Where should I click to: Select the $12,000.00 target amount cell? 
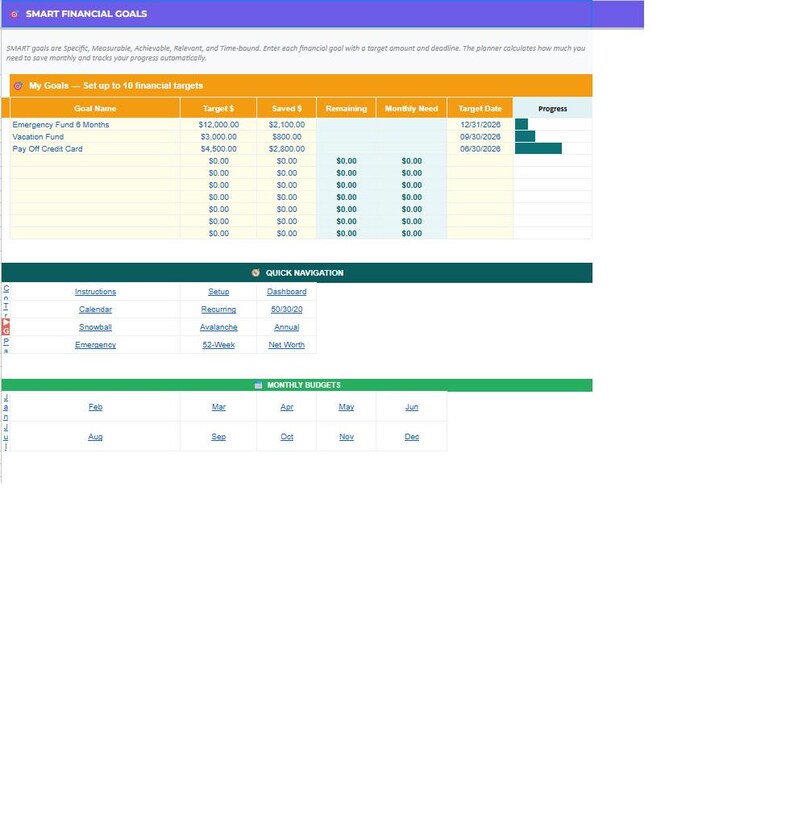click(x=218, y=125)
